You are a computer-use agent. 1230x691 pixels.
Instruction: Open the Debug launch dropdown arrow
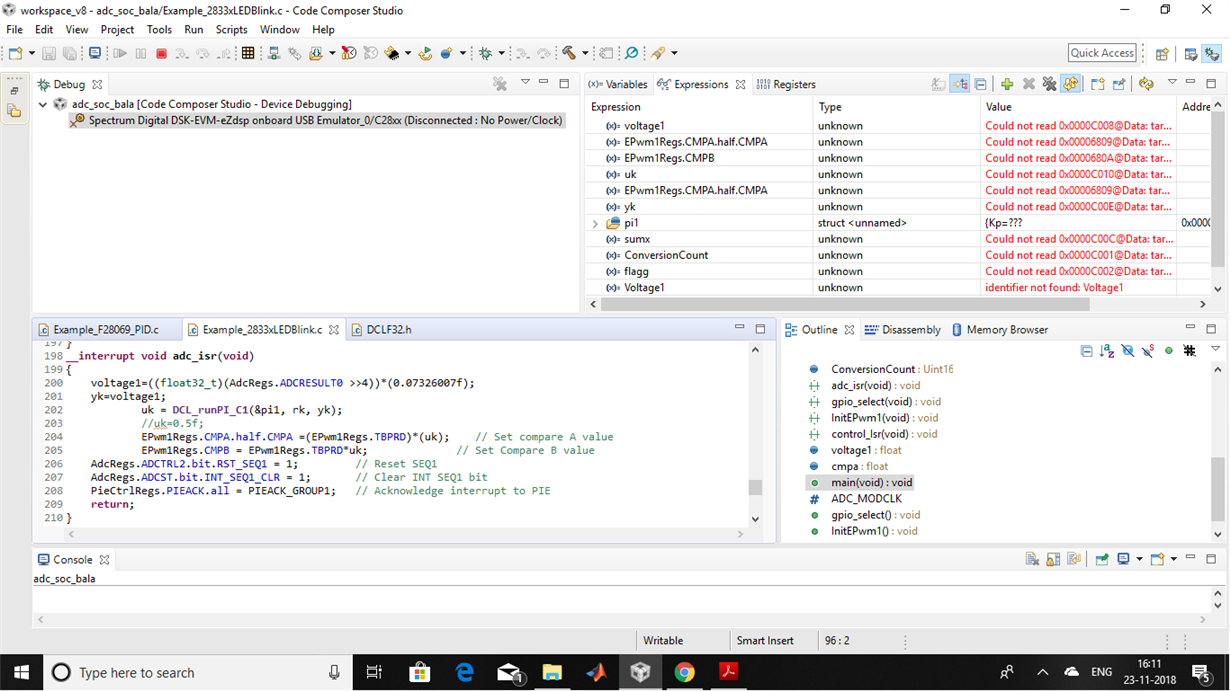[501, 53]
